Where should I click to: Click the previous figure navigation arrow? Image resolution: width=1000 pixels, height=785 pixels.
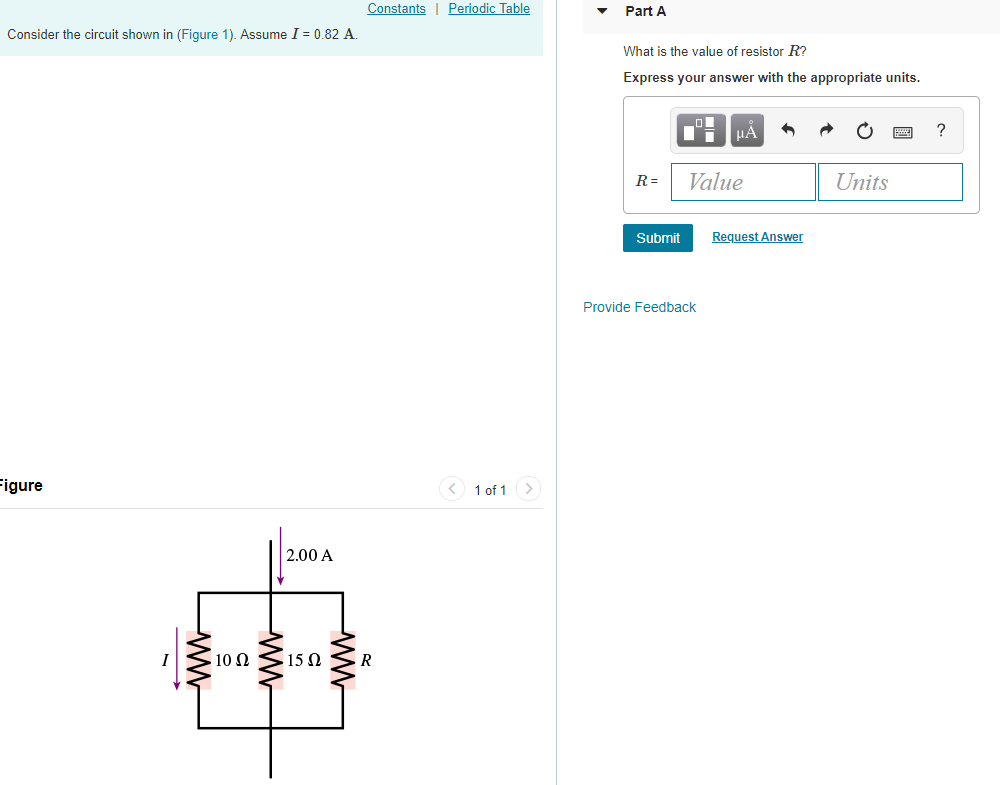(x=452, y=489)
